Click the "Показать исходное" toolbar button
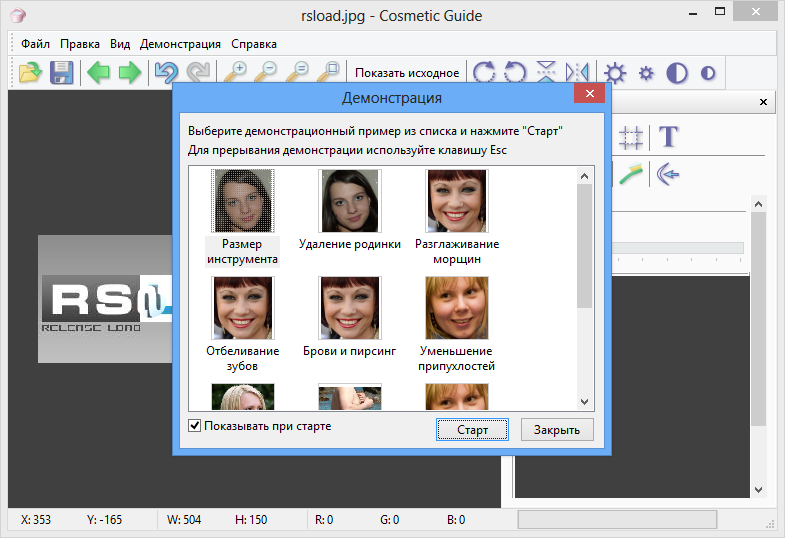The image size is (785, 538). [406, 73]
